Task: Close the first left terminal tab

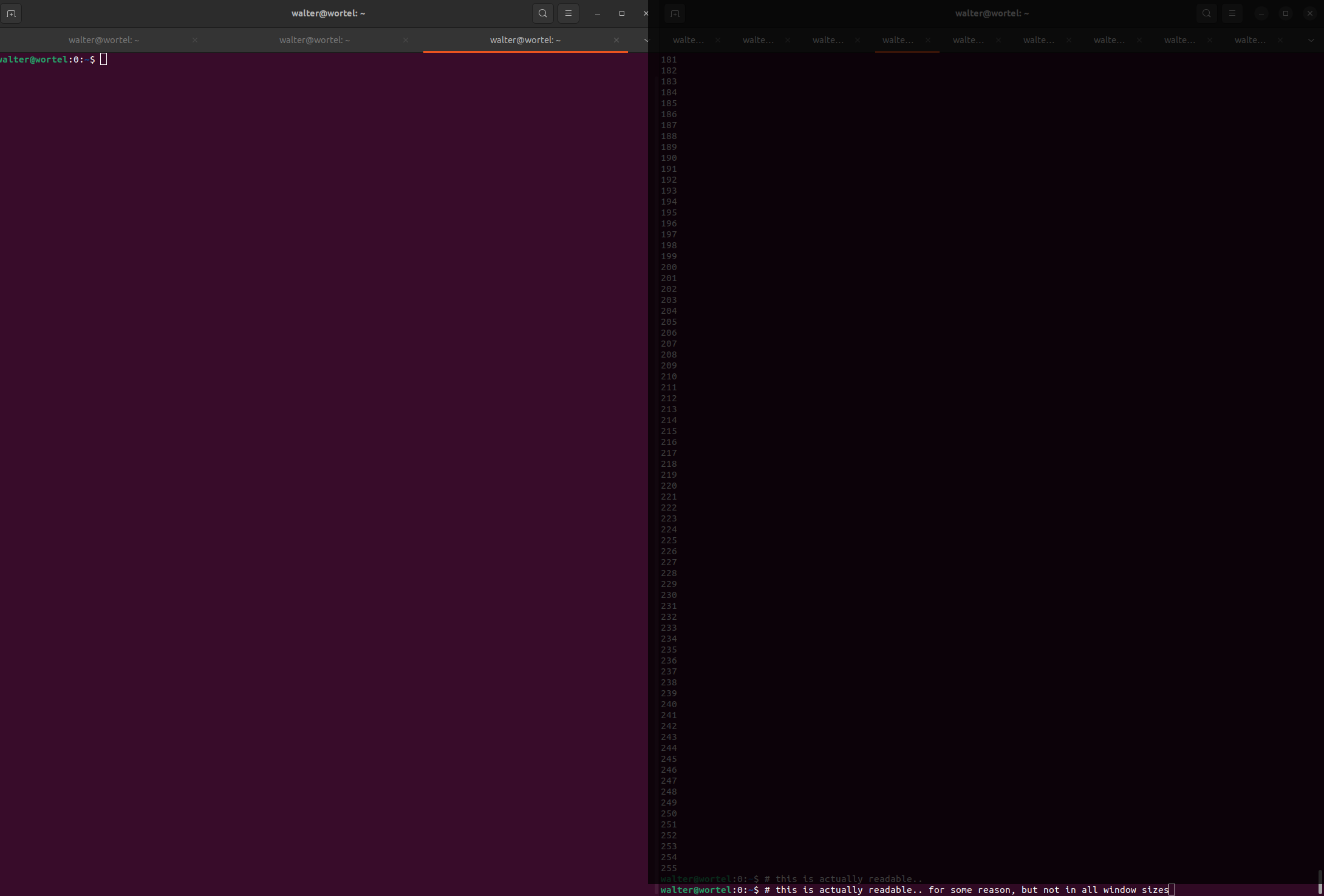Action: [195, 40]
